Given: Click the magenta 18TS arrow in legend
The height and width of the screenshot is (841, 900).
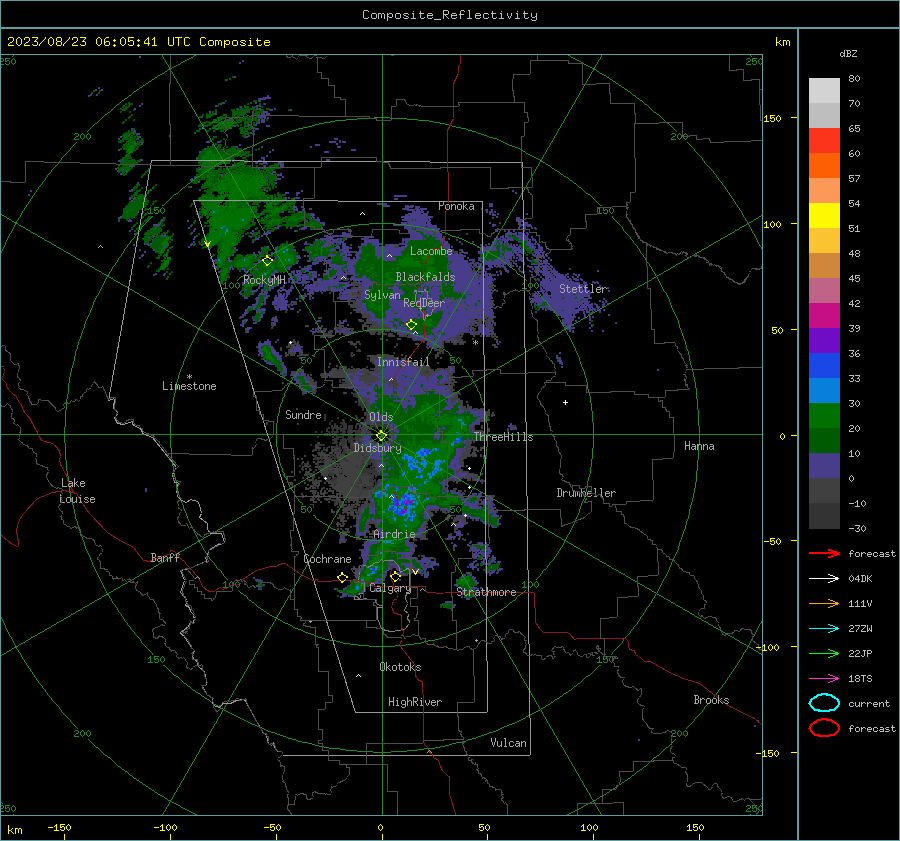Looking at the screenshot, I should pos(824,679).
